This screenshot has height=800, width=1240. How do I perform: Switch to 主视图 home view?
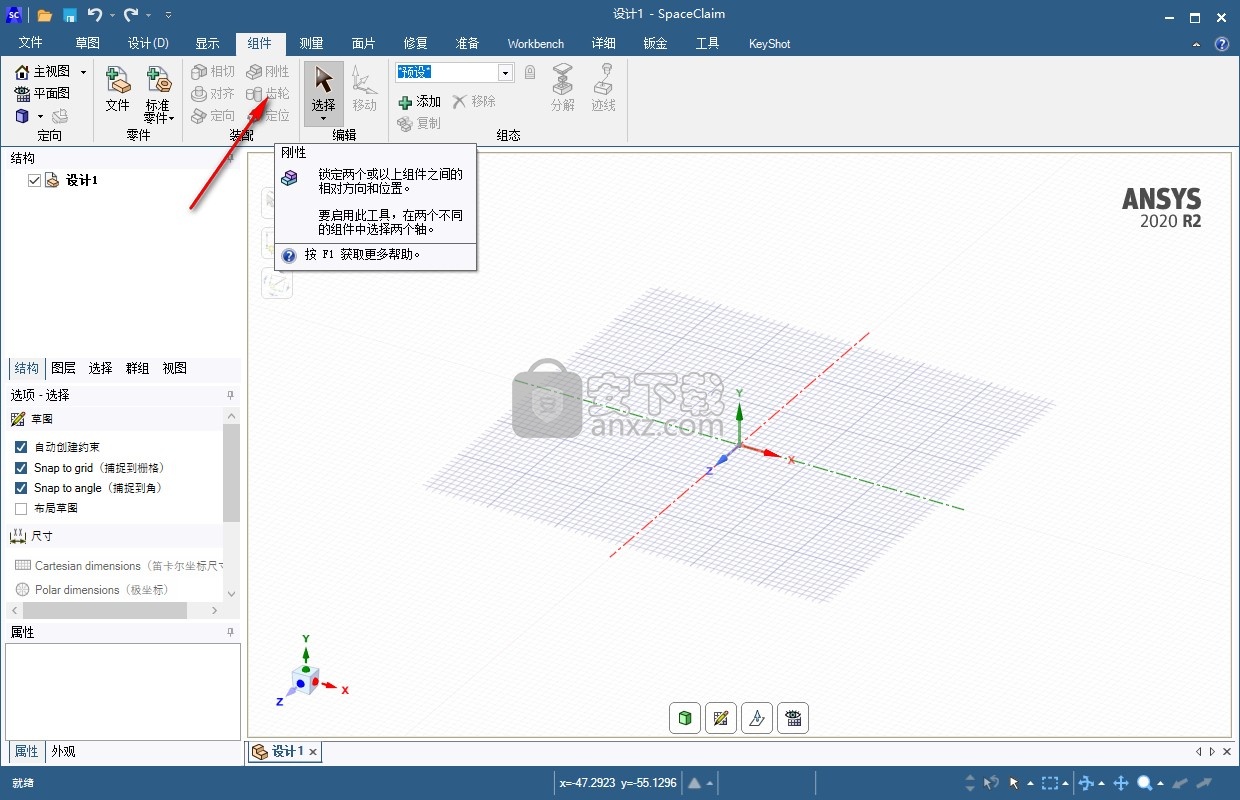tap(43, 72)
